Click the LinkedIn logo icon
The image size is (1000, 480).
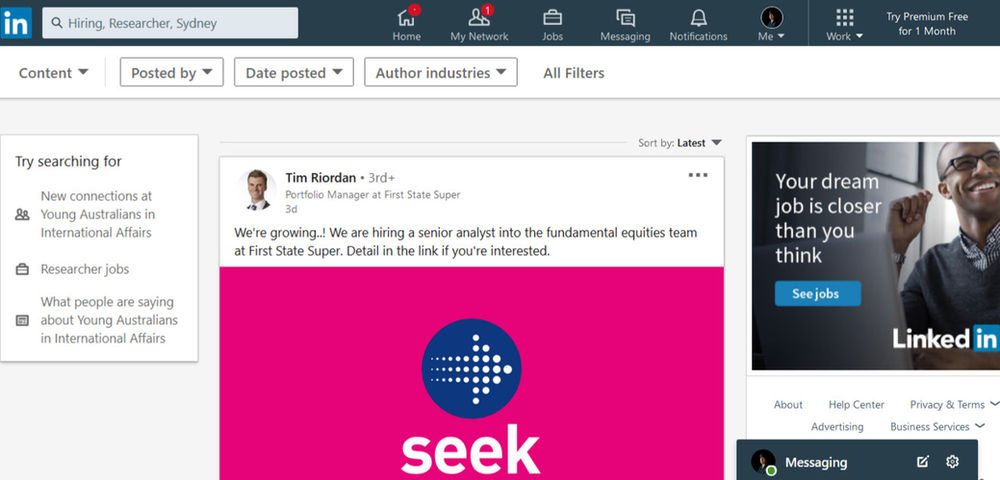[x=16, y=23]
